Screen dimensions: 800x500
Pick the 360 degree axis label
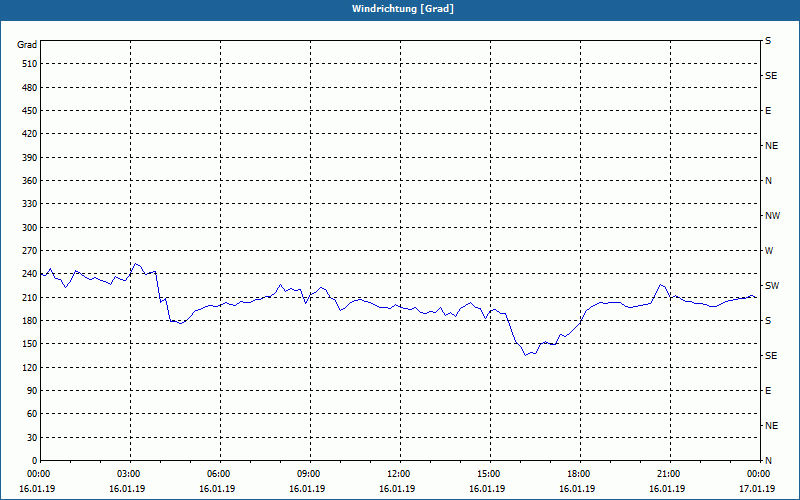30,181
